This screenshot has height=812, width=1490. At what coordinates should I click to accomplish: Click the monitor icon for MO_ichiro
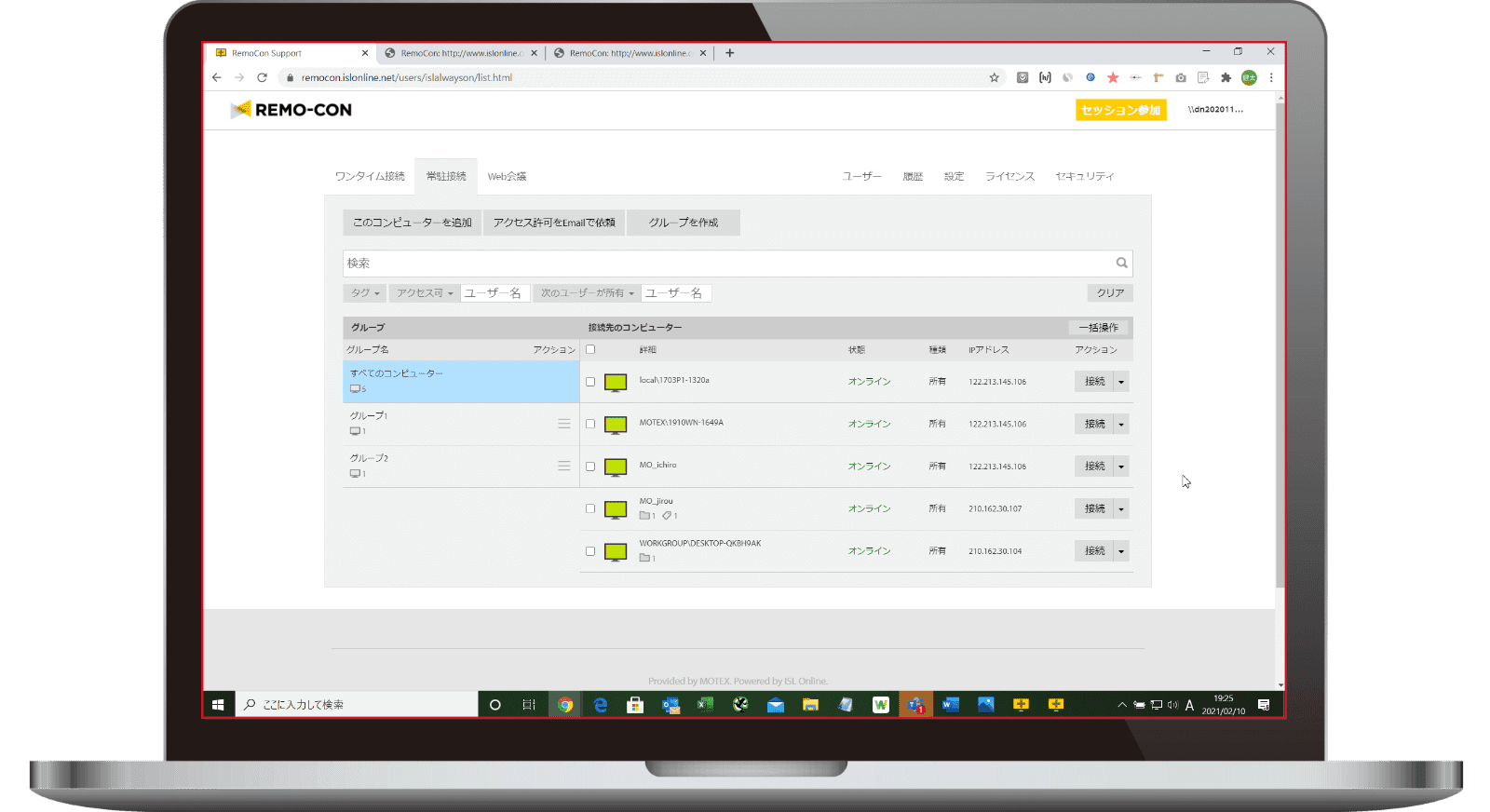(616, 467)
